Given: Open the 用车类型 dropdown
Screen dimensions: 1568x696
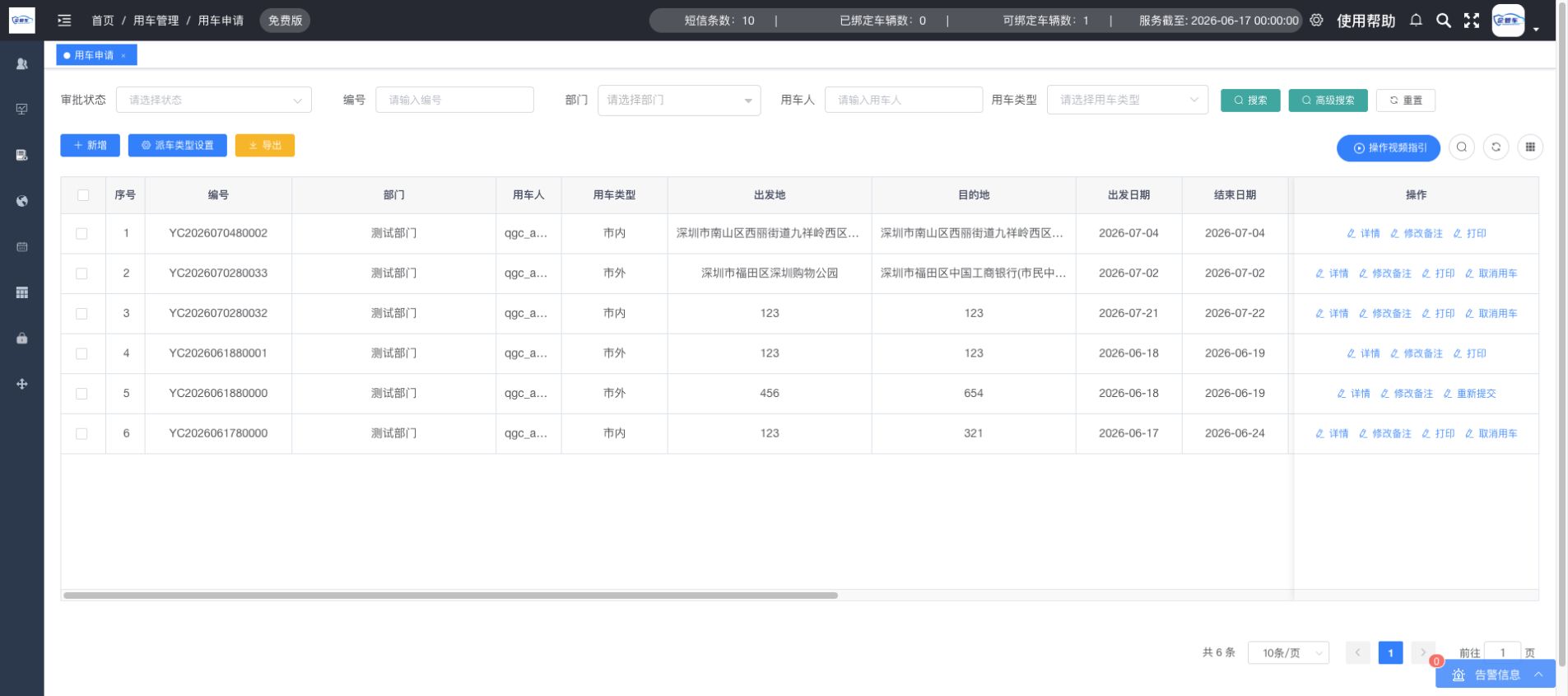Looking at the screenshot, I should (x=1128, y=100).
